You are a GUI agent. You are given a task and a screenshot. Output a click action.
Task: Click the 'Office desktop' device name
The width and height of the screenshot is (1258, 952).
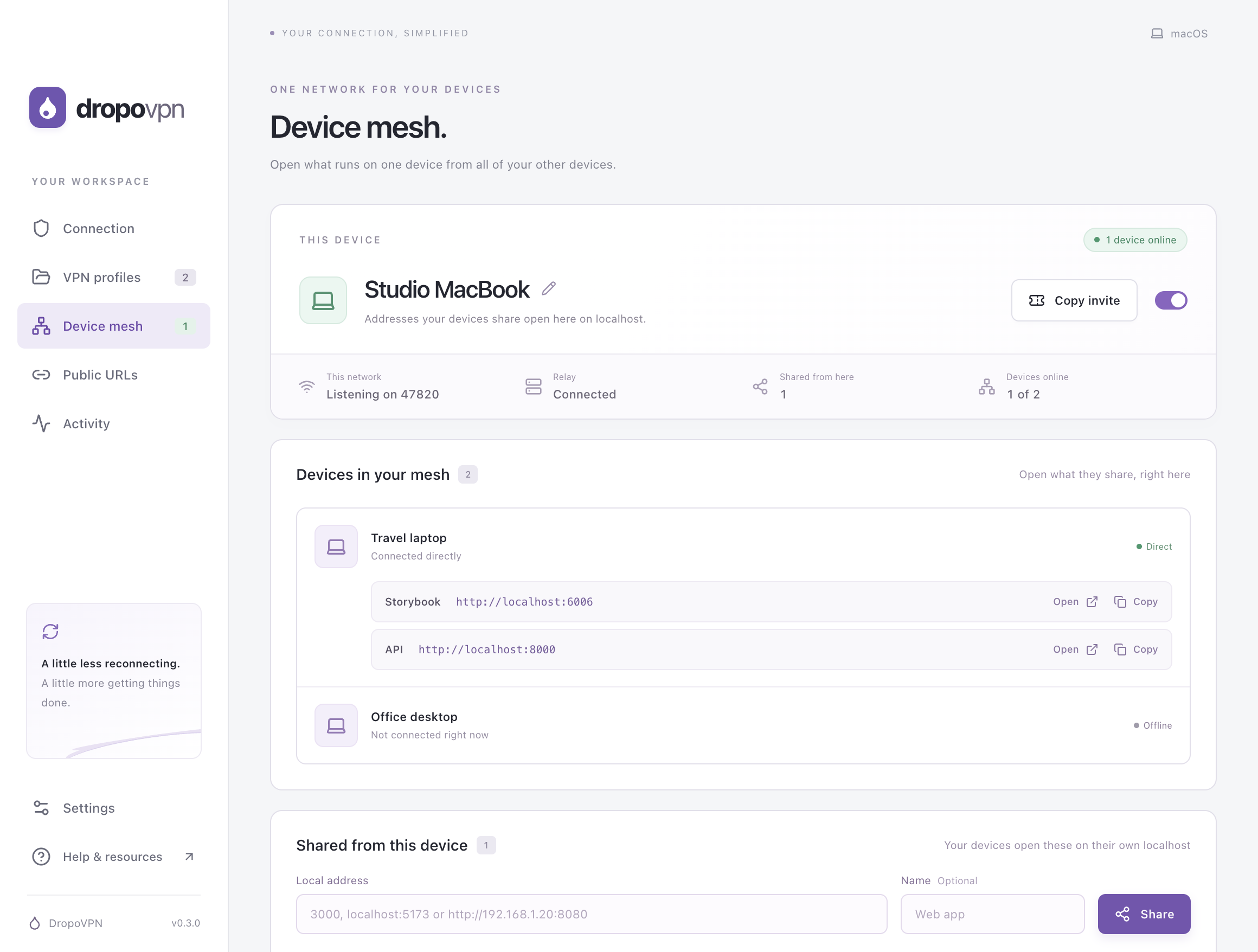coord(414,717)
